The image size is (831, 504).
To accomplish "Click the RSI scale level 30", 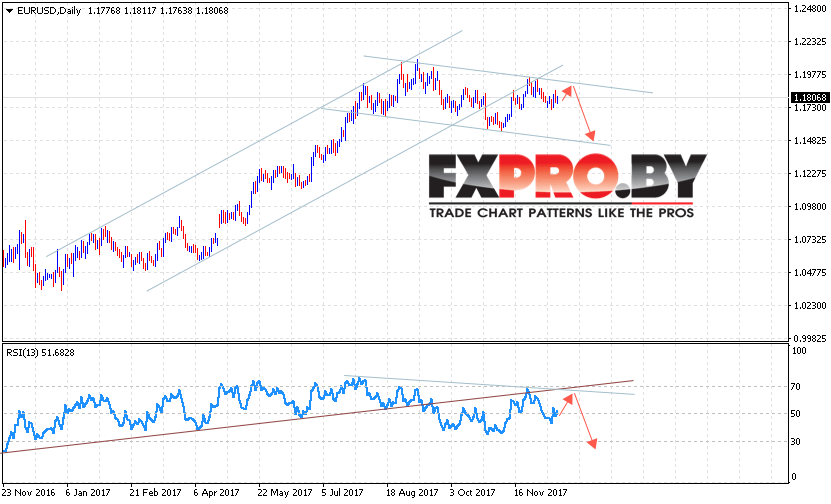I will click(x=795, y=441).
